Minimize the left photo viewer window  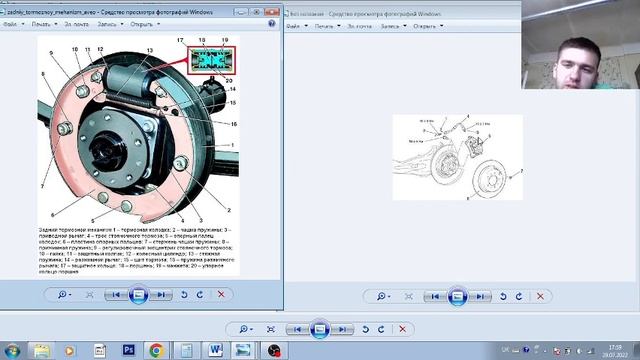[241, 12]
